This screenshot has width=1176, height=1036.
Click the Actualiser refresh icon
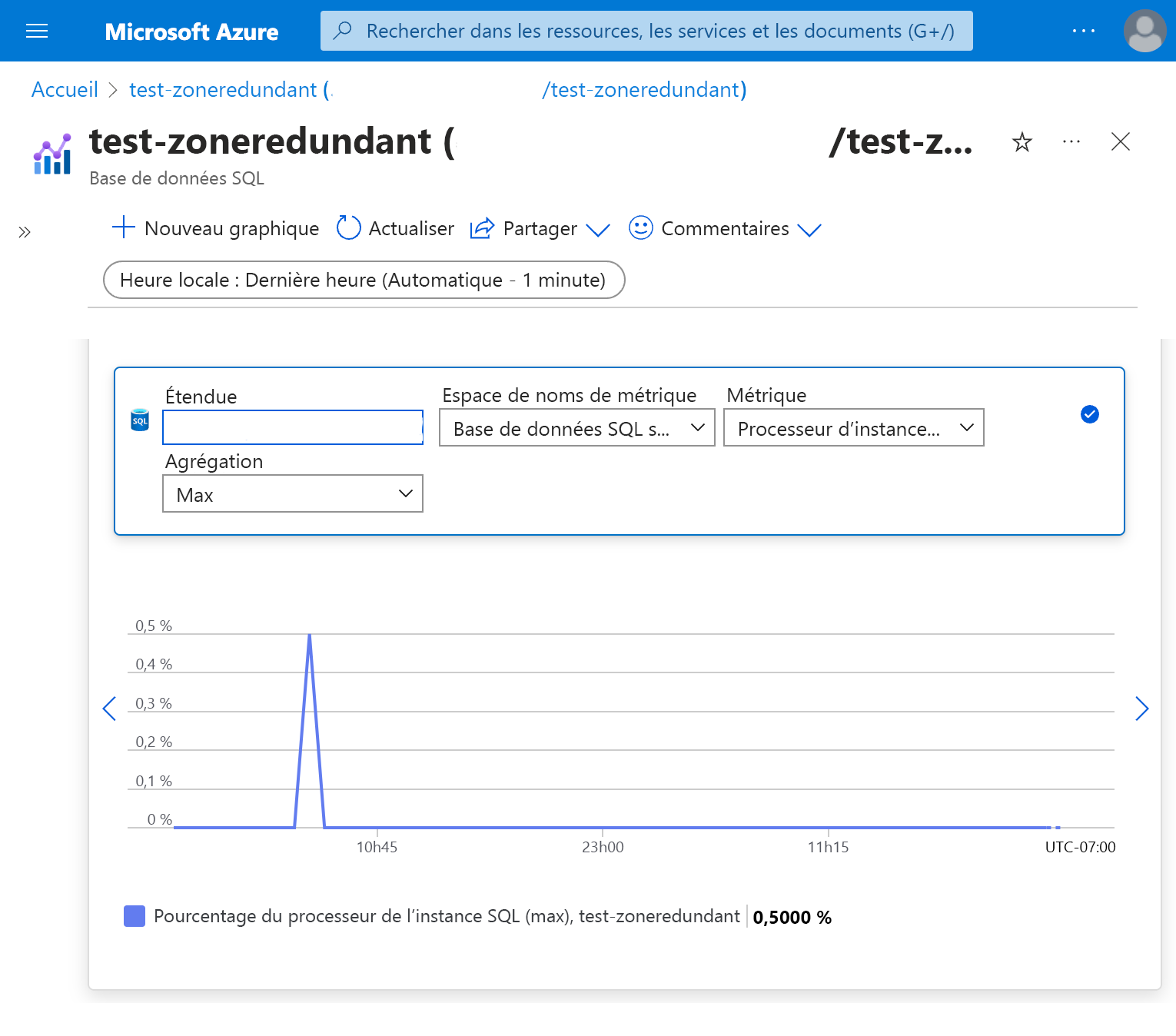tap(349, 228)
